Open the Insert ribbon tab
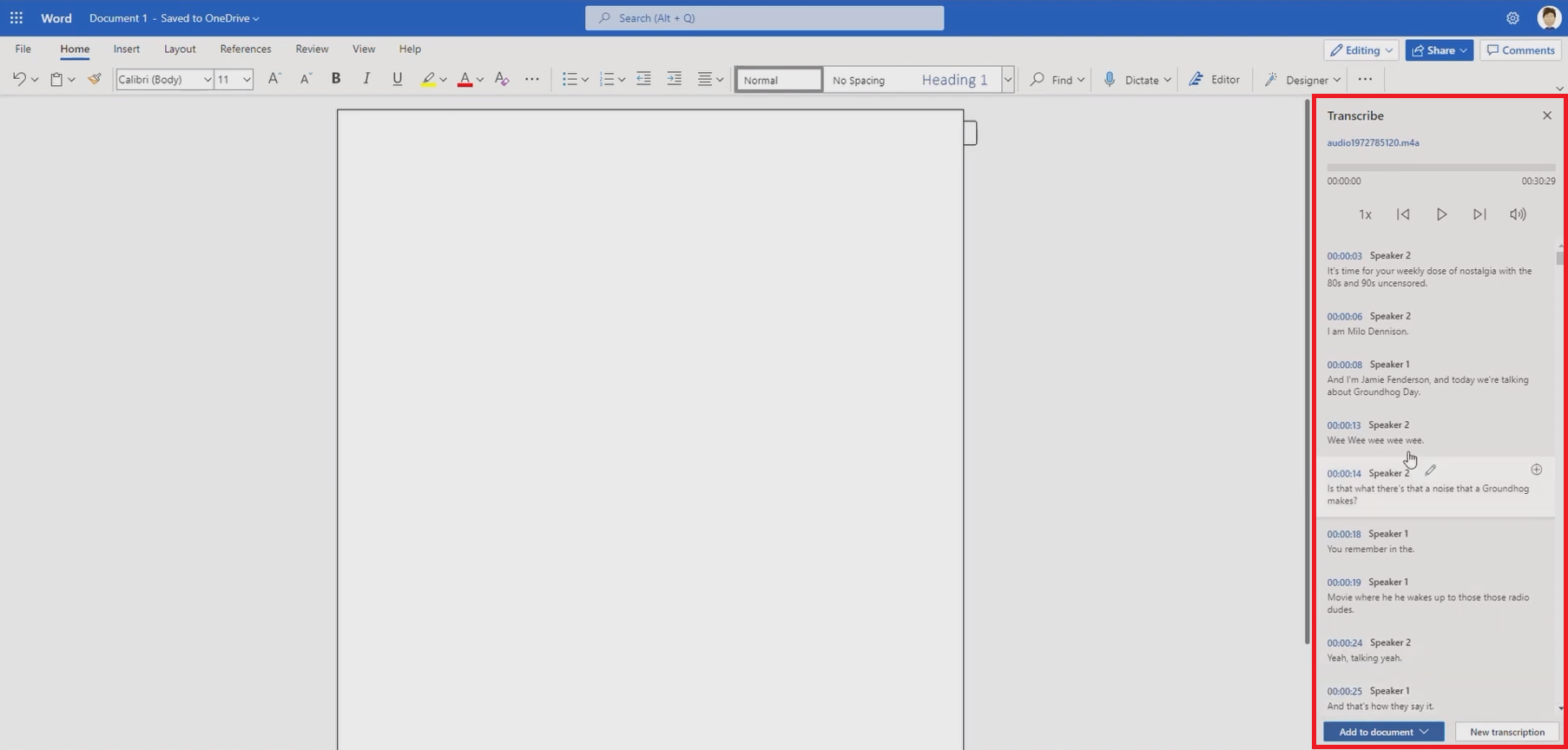The height and width of the screenshot is (750, 1568). [x=127, y=49]
